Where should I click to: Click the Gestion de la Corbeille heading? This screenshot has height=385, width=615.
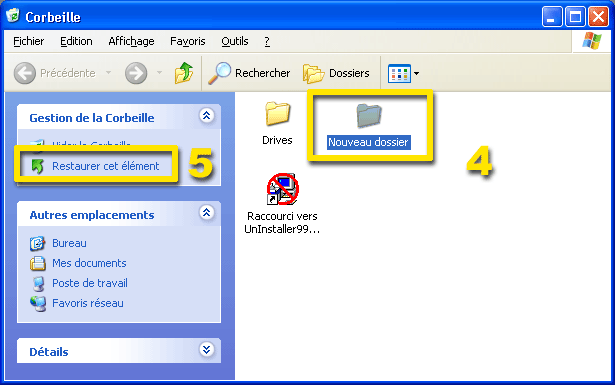(x=92, y=118)
